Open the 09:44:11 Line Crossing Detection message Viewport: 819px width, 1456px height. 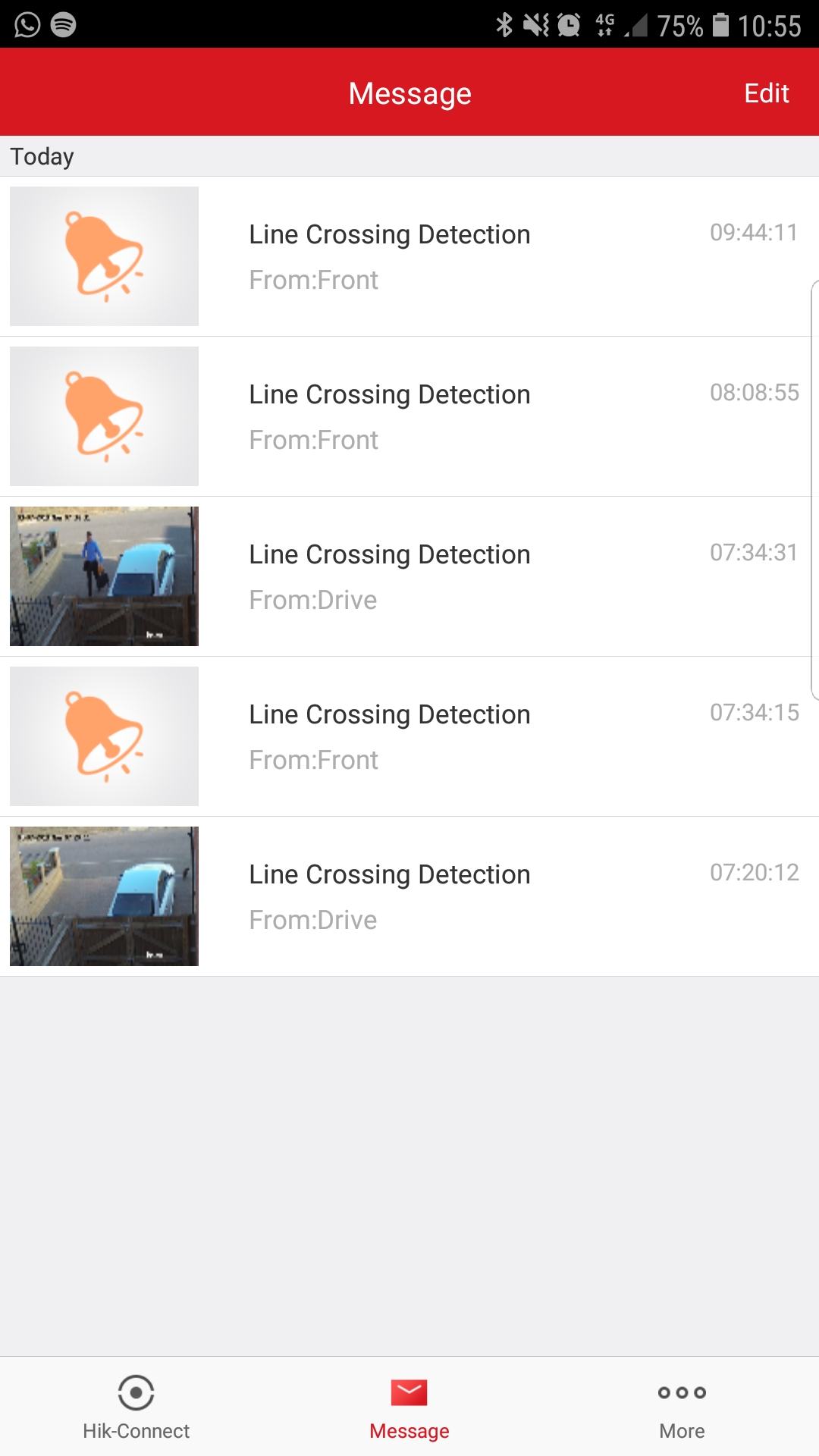click(x=390, y=235)
